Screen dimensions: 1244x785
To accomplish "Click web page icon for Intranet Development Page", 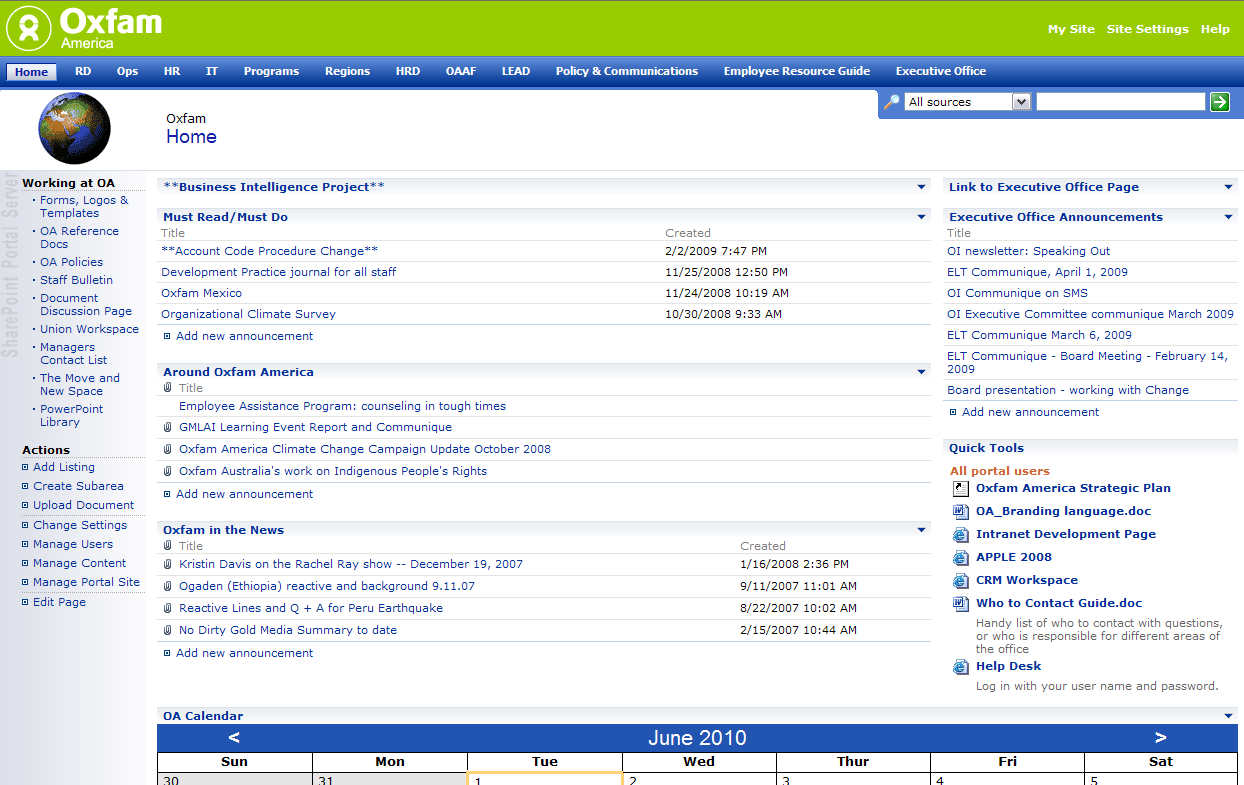I will point(960,534).
